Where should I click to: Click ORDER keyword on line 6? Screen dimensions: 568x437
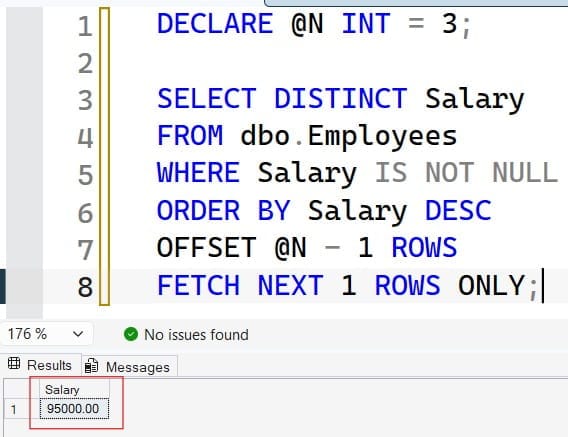(x=199, y=210)
